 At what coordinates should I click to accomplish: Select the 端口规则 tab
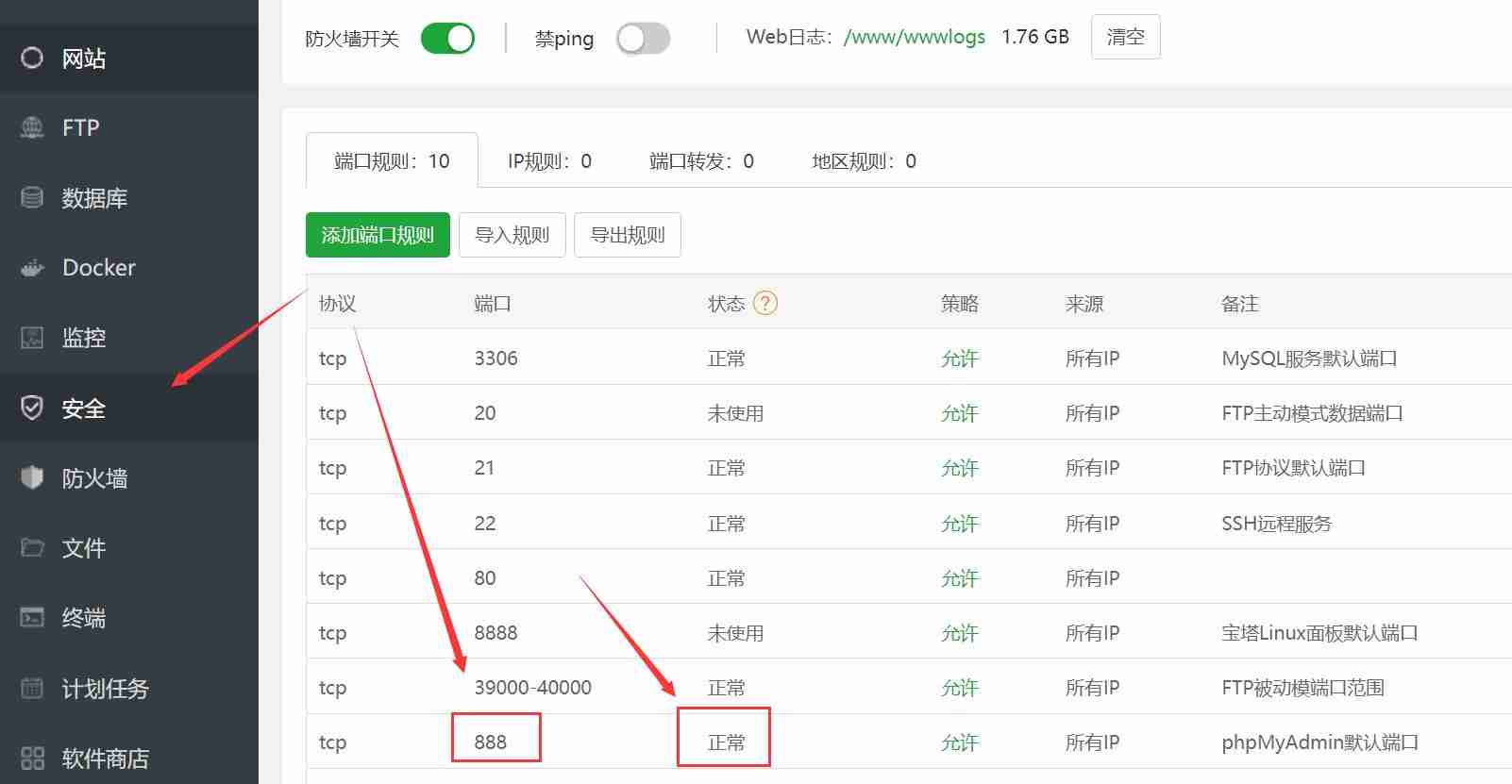click(x=392, y=161)
